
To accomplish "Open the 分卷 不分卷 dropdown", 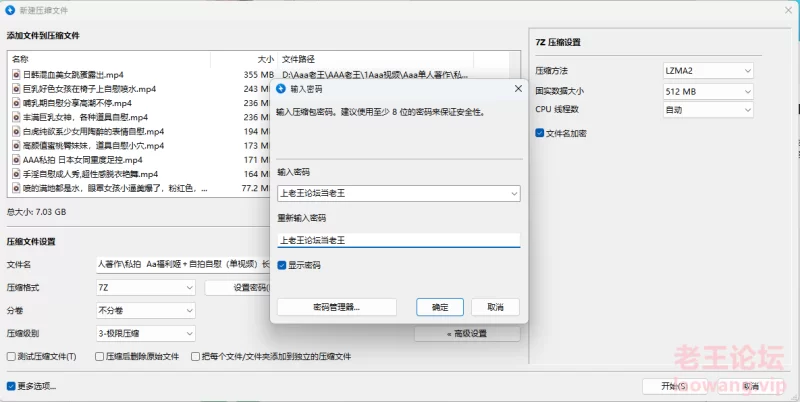I will point(145,310).
